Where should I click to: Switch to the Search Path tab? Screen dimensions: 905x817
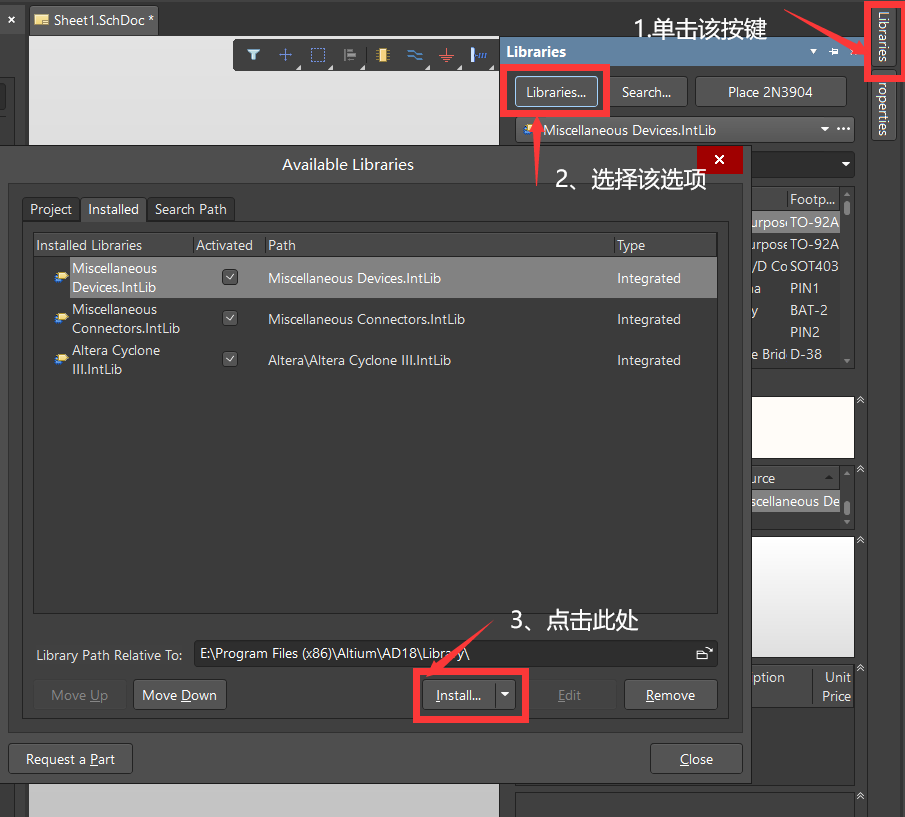[190, 209]
